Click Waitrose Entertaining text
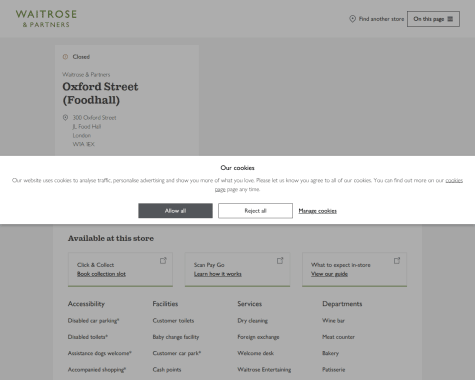Screen dimensions: 475x380 [264, 369]
